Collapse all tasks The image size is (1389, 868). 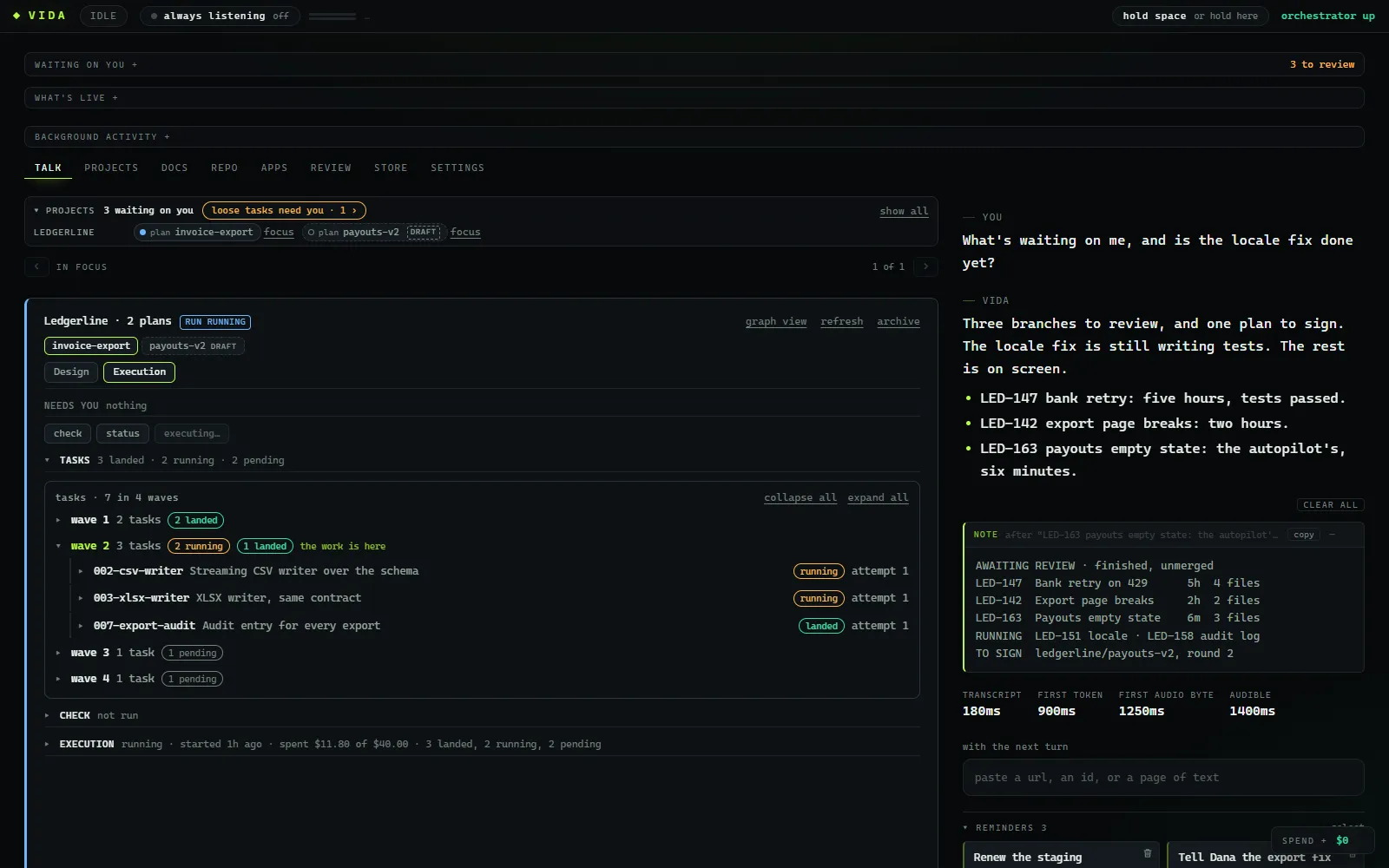800,497
